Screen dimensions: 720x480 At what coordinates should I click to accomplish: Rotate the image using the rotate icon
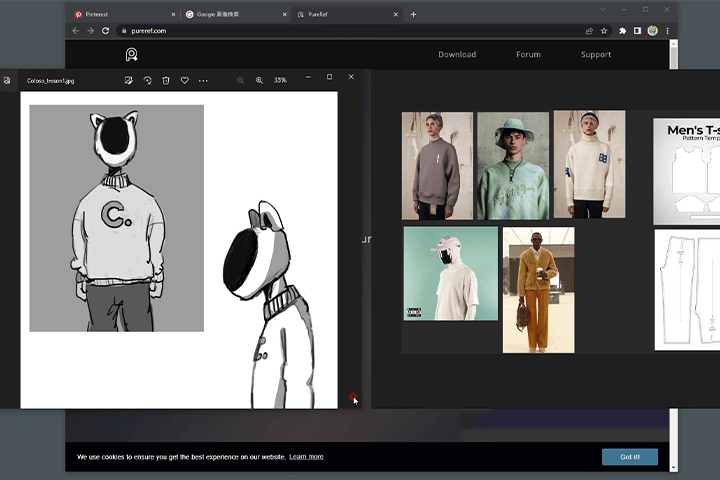coord(147,80)
